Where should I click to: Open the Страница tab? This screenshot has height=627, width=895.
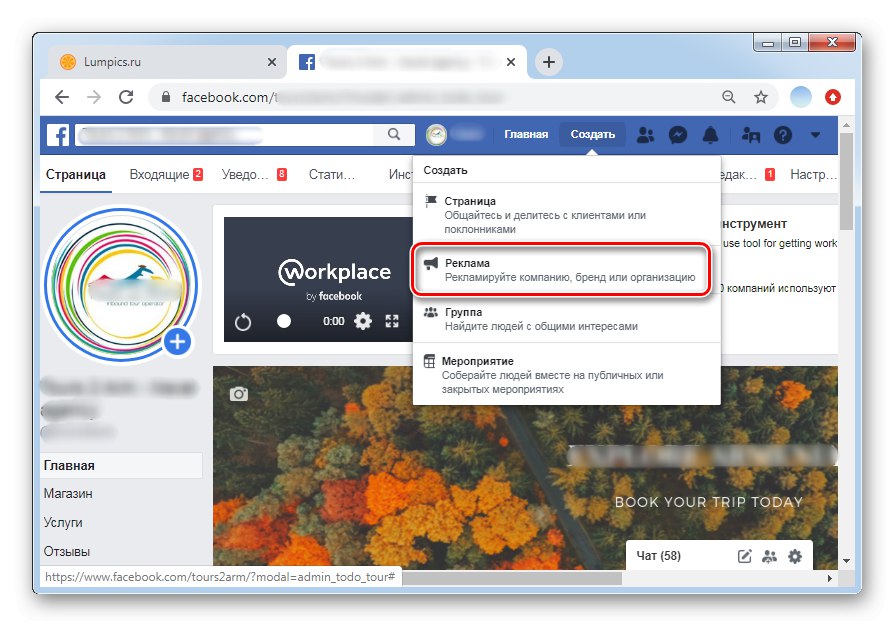(76, 174)
